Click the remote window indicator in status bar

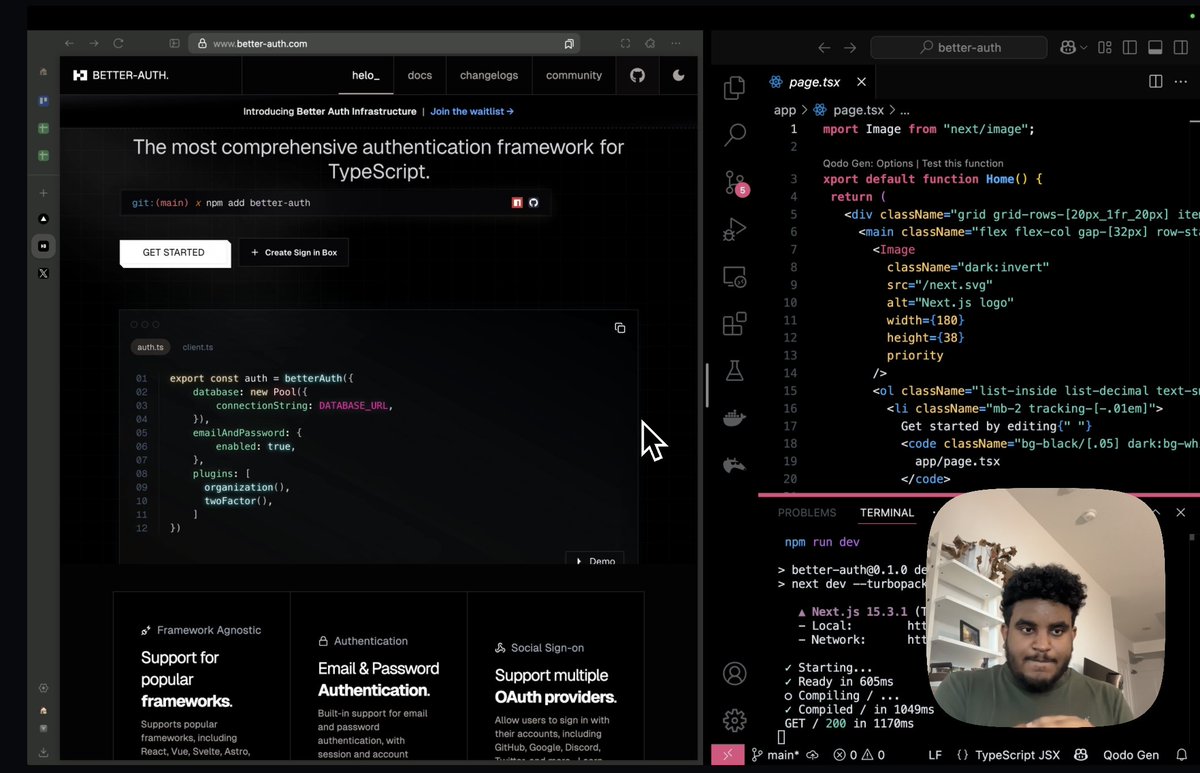point(727,755)
